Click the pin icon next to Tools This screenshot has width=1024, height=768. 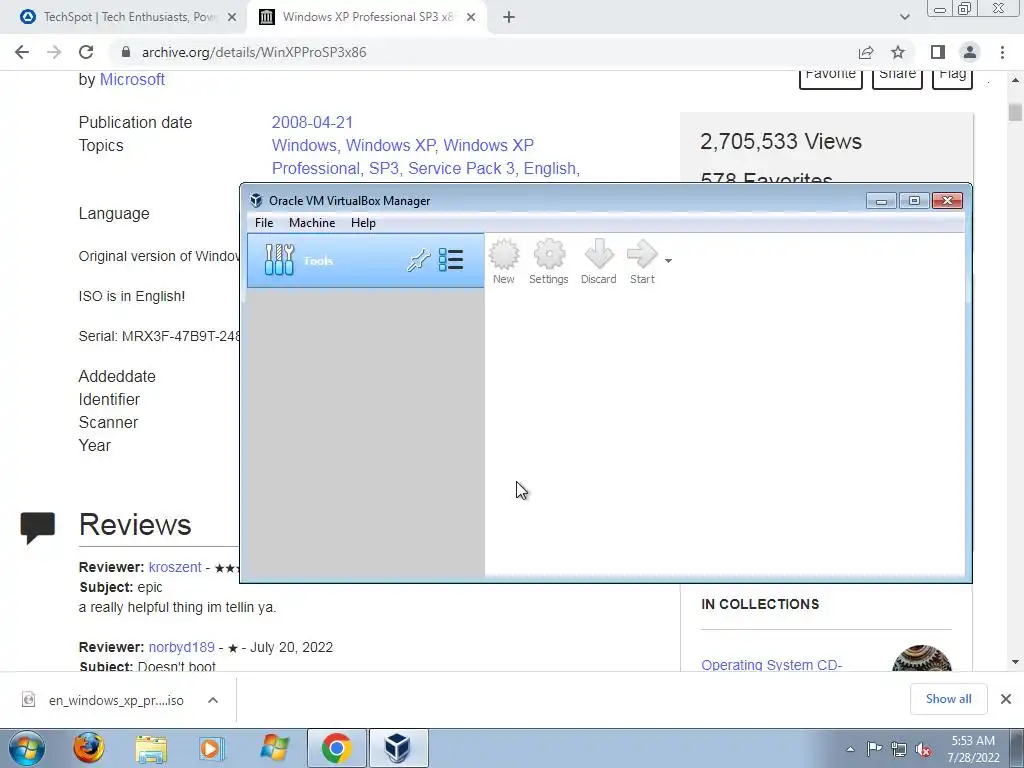[418, 261]
